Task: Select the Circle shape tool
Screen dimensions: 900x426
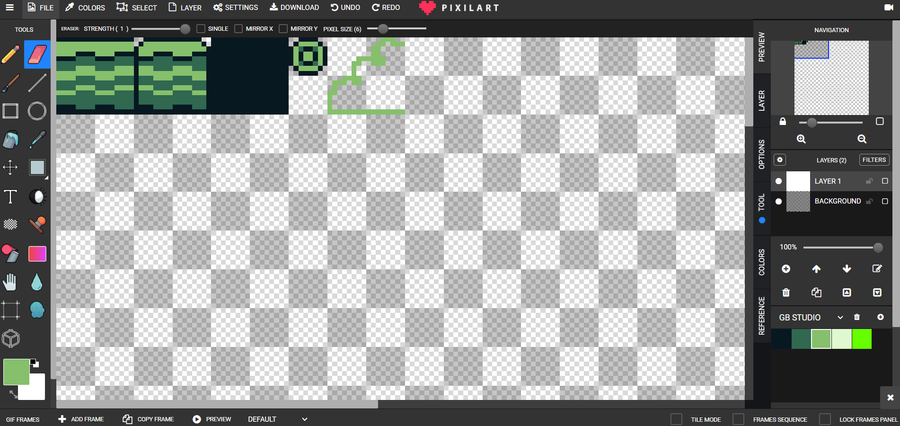Action: point(37,111)
